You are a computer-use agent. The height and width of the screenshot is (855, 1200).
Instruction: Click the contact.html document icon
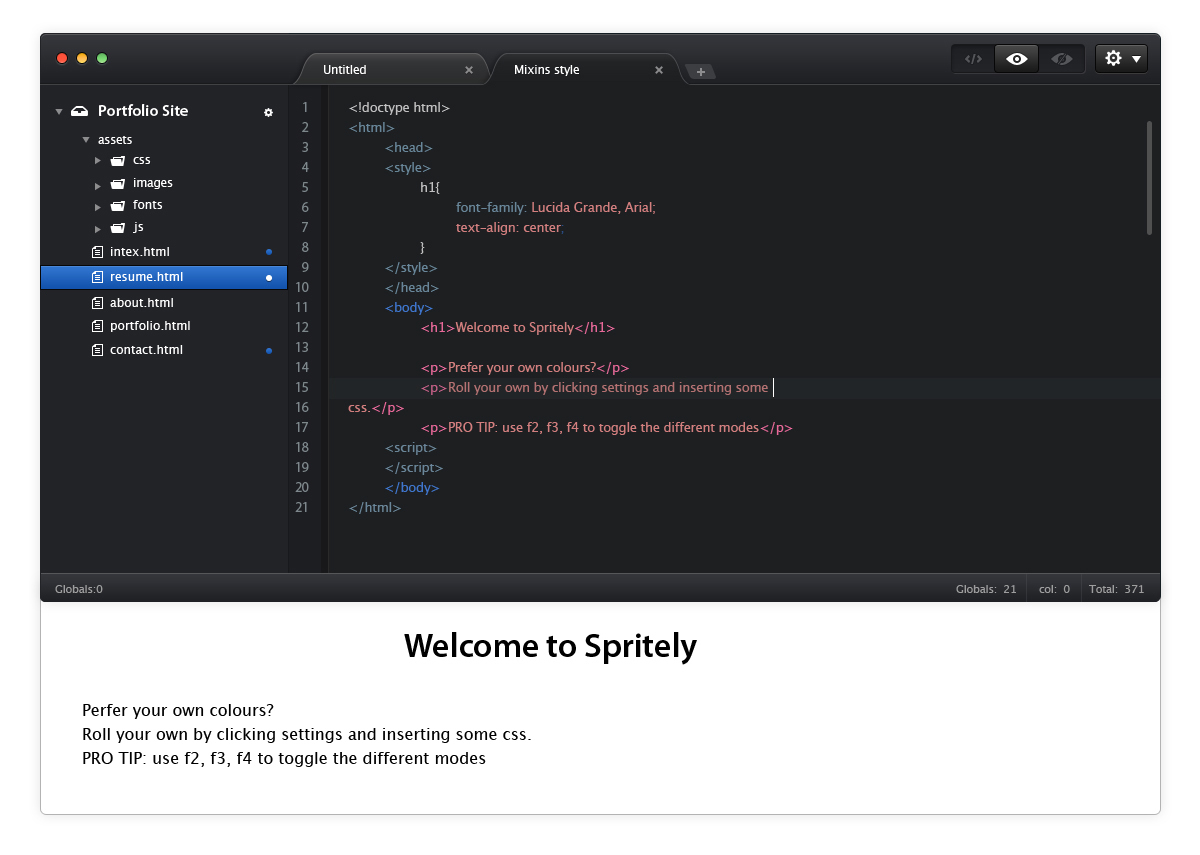pyautogui.click(x=97, y=350)
